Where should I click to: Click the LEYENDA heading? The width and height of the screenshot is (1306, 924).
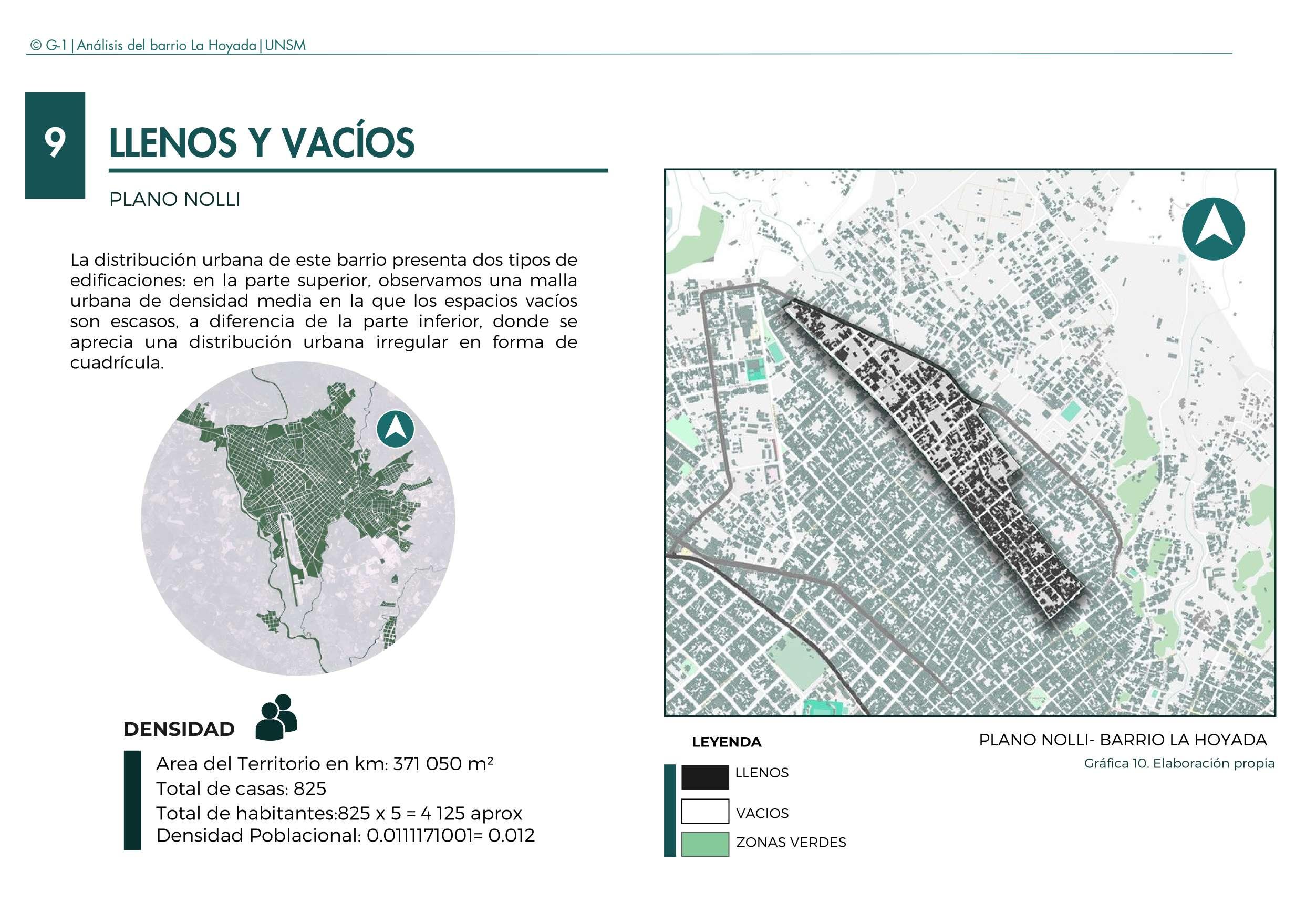pyautogui.click(x=726, y=742)
